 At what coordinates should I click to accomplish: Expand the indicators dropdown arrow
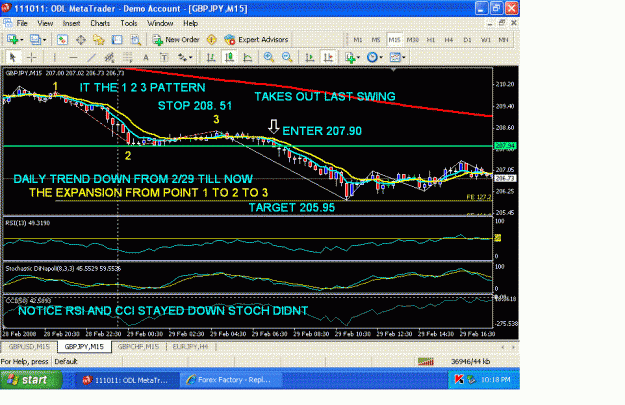tap(358, 57)
